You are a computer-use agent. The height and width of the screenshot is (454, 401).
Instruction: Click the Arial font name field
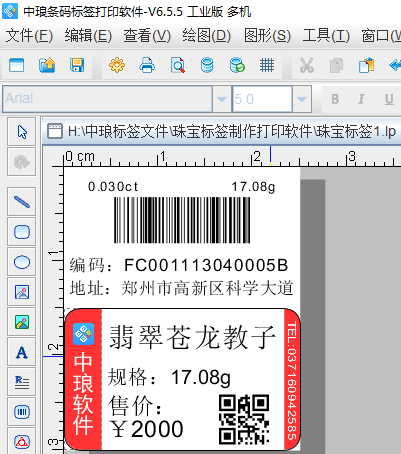(107, 99)
